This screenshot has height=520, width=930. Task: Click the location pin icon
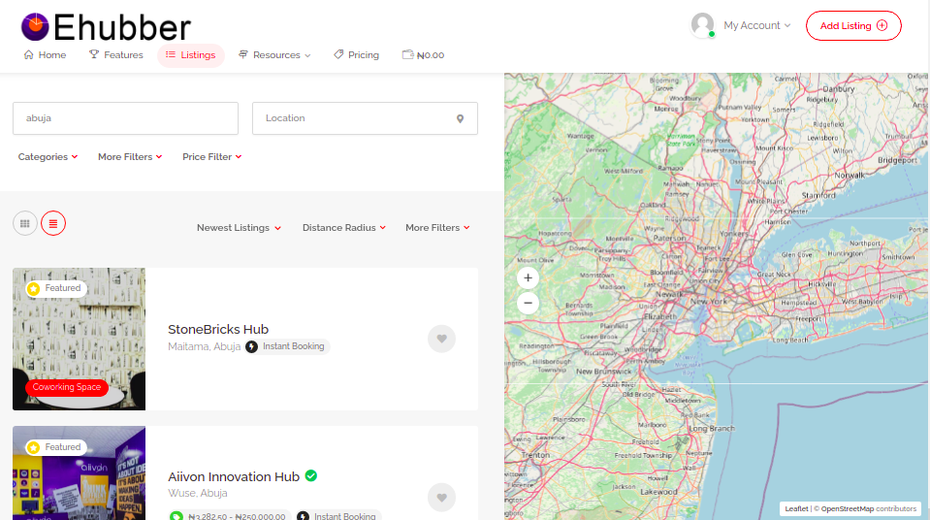point(460,119)
